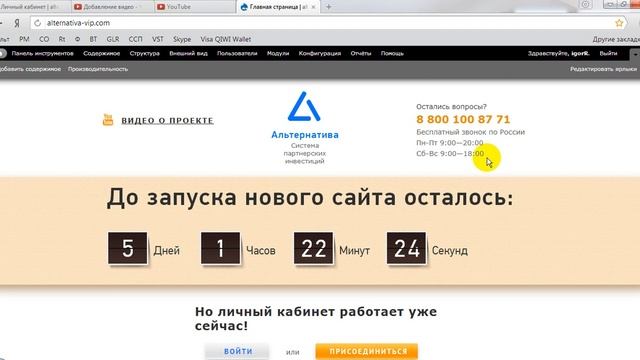Image resolution: width=640 pixels, height=360 pixels.
Task: Click the phone number 8 800 100 87 71
Action: [x=463, y=119]
